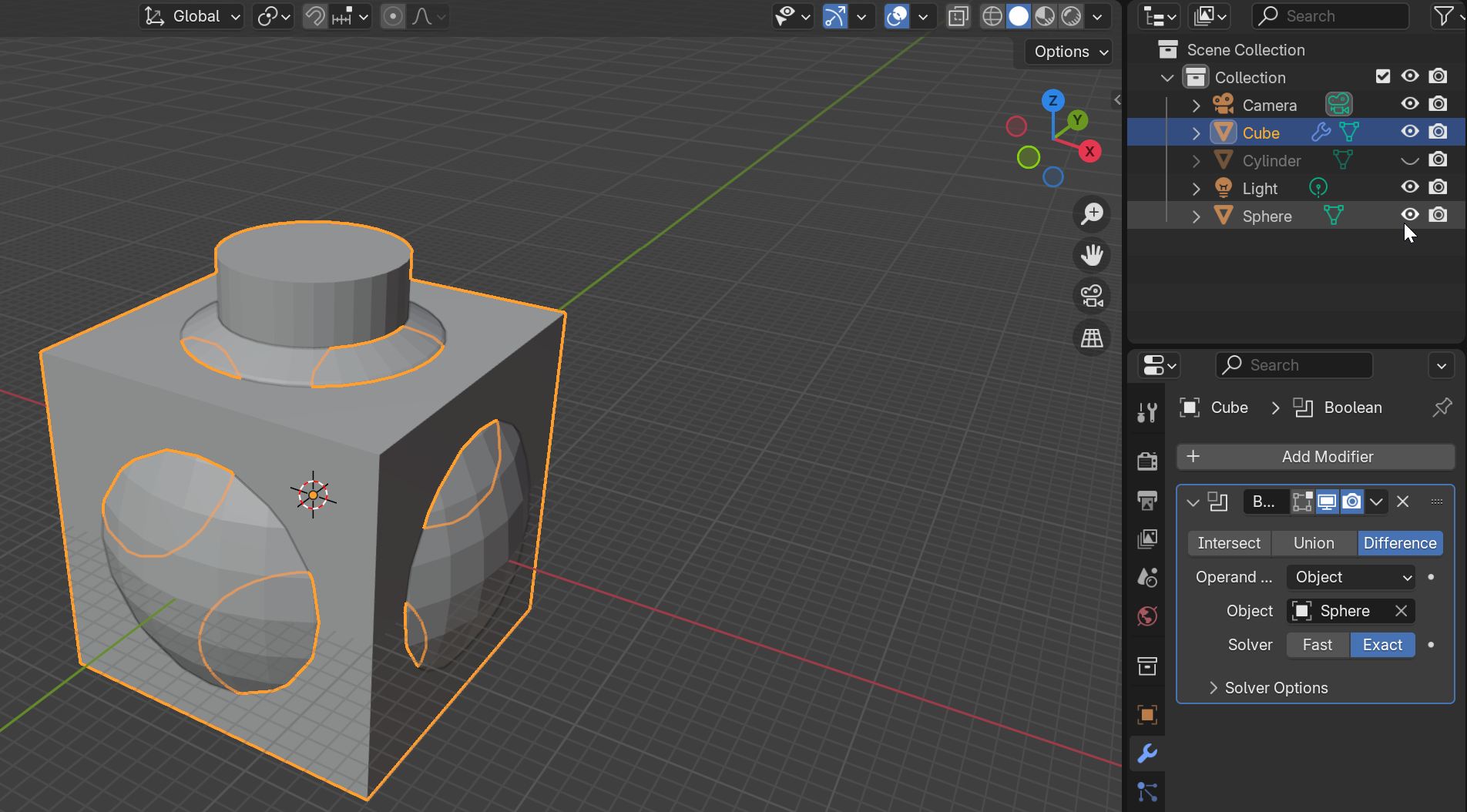1467x812 pixels.
Task: Enable proportional editing icon
Action: tap(393, 16)
